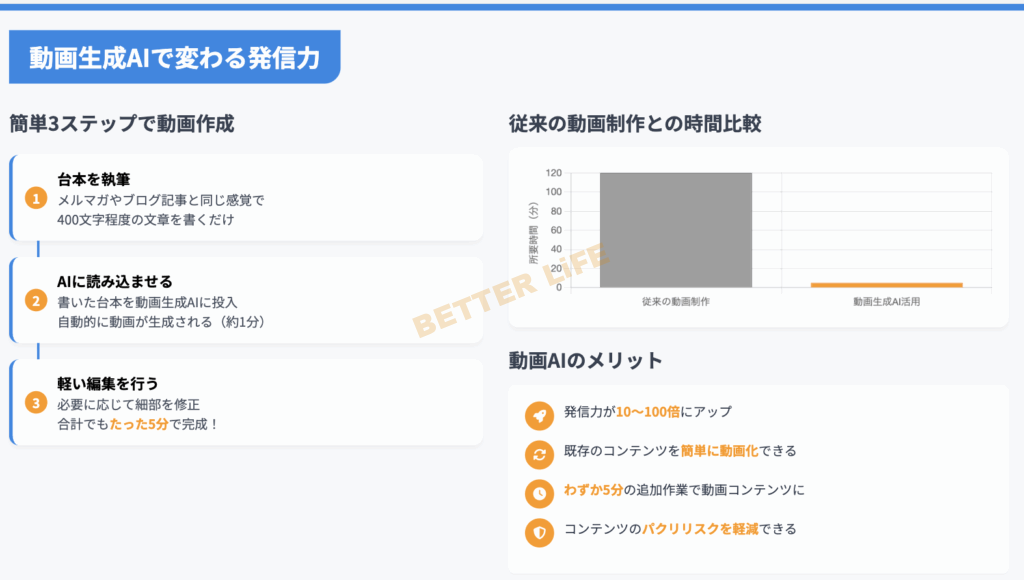Click the highlighted 10〜100倍 text
This screenshot has width=1024, height=580.
pos(645,412)
